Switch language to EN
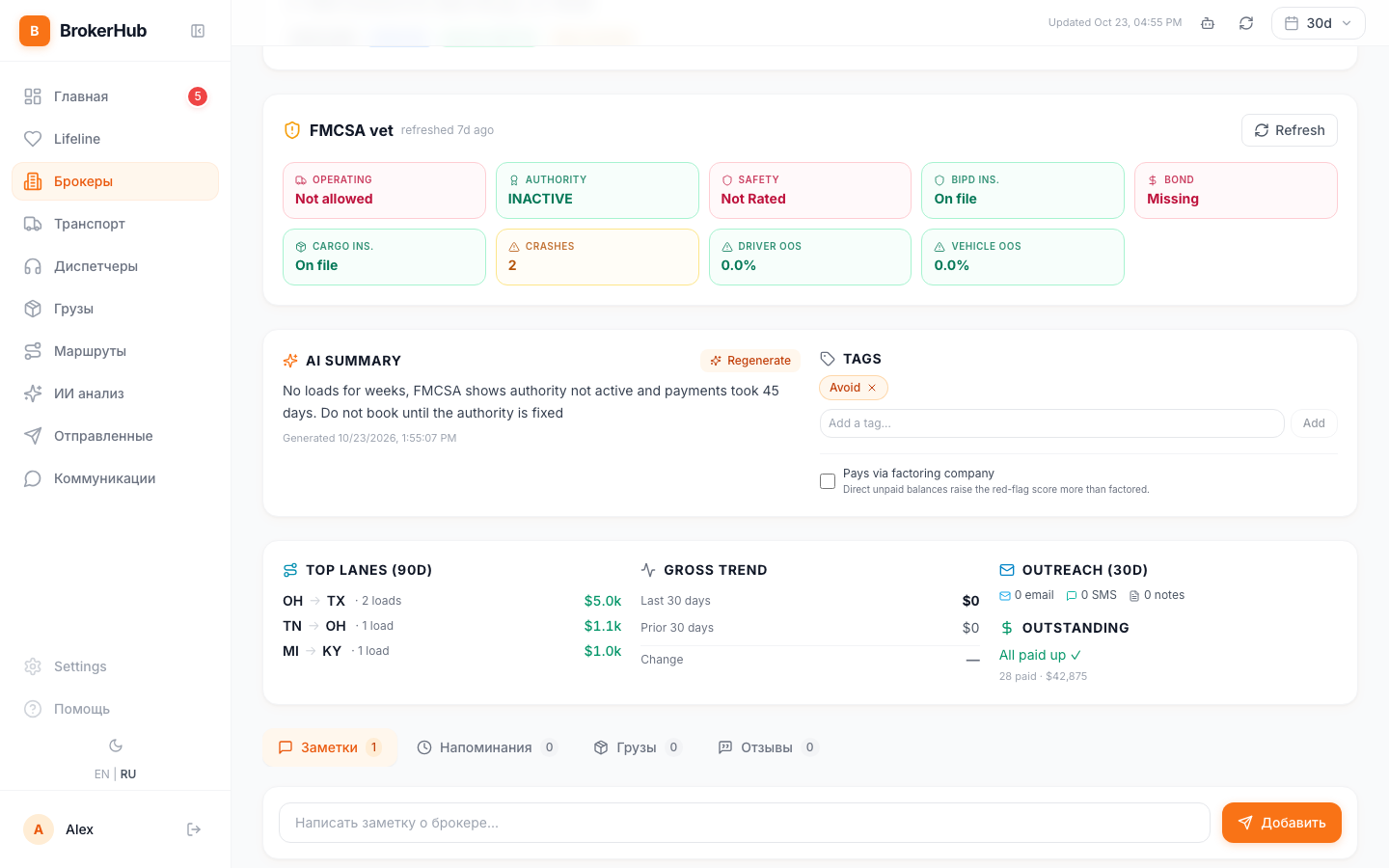Viewport: 1389px width, 868px height. (x=101, y=774)
